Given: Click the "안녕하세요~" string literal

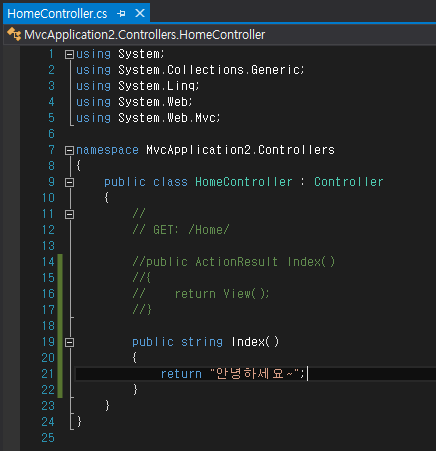Looking at the screenshot, I should (254, 373).
